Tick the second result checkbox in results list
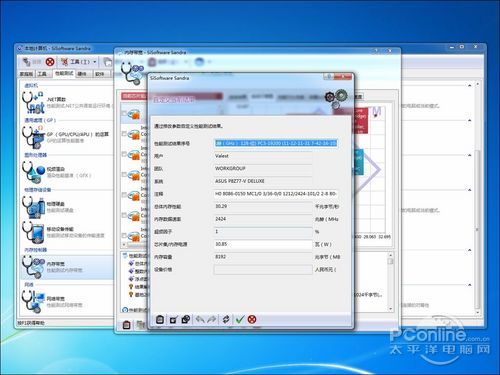 (x=124, y=134)
